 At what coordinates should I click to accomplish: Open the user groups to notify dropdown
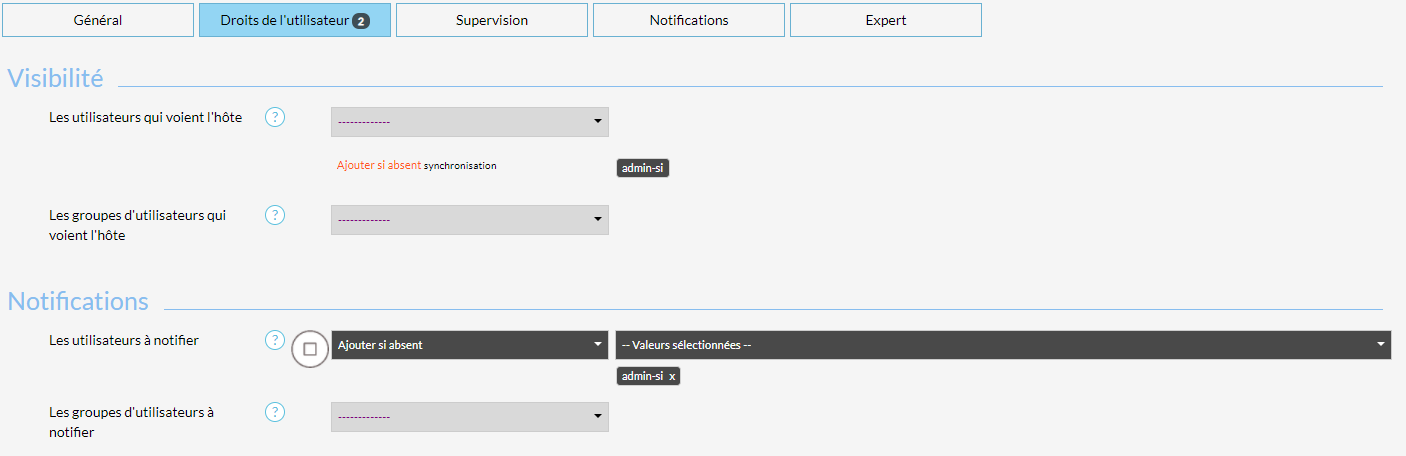pos(469,417)
